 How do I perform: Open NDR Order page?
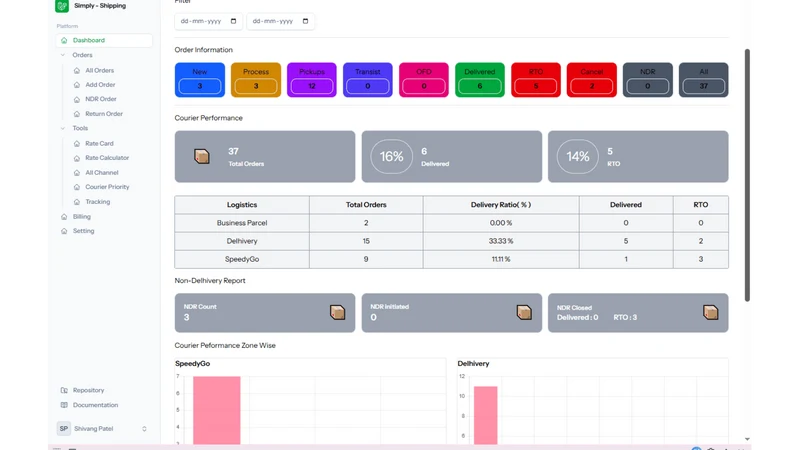[101, 99]
